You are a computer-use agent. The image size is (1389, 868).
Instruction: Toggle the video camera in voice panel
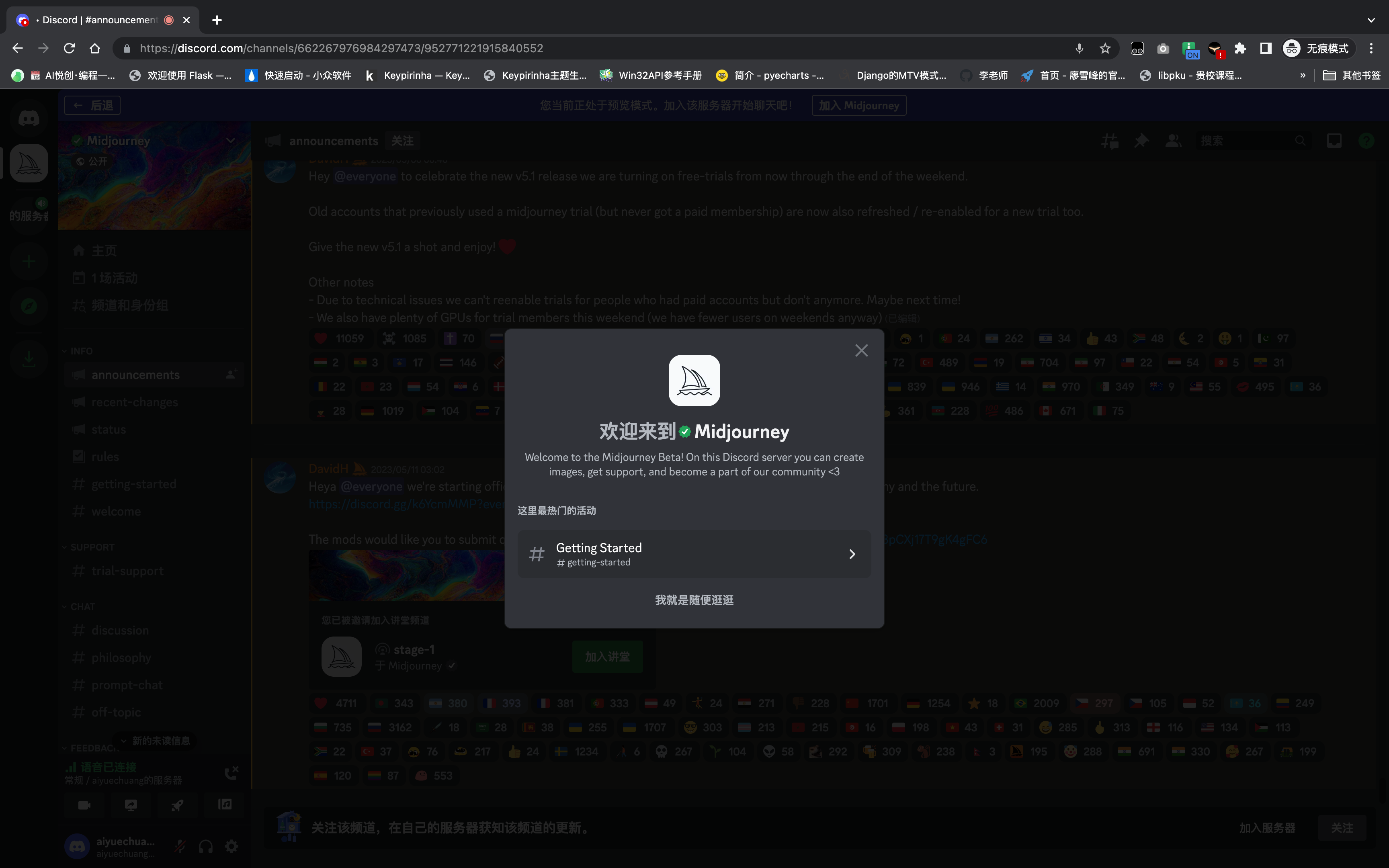(84, 805)
